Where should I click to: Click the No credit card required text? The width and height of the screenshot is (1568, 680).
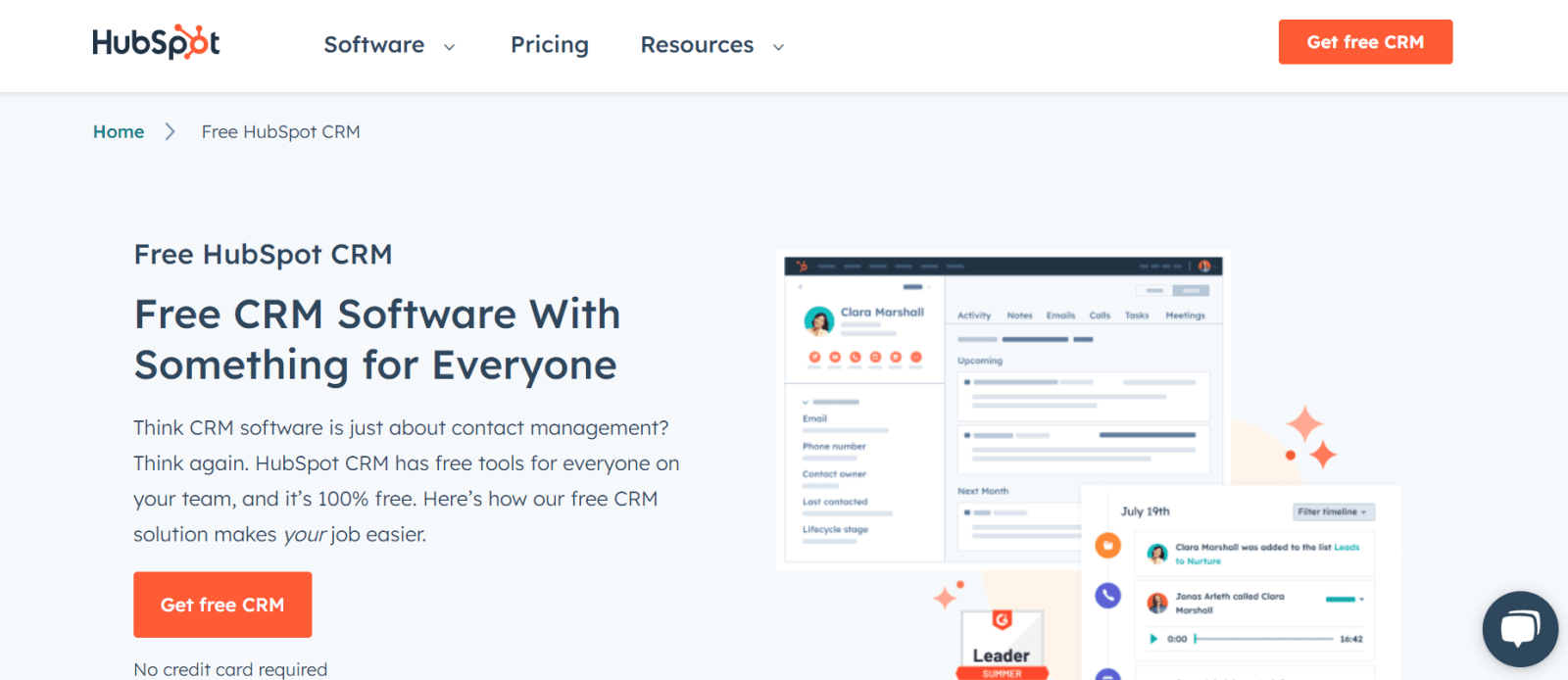click(x=230, y=669)
